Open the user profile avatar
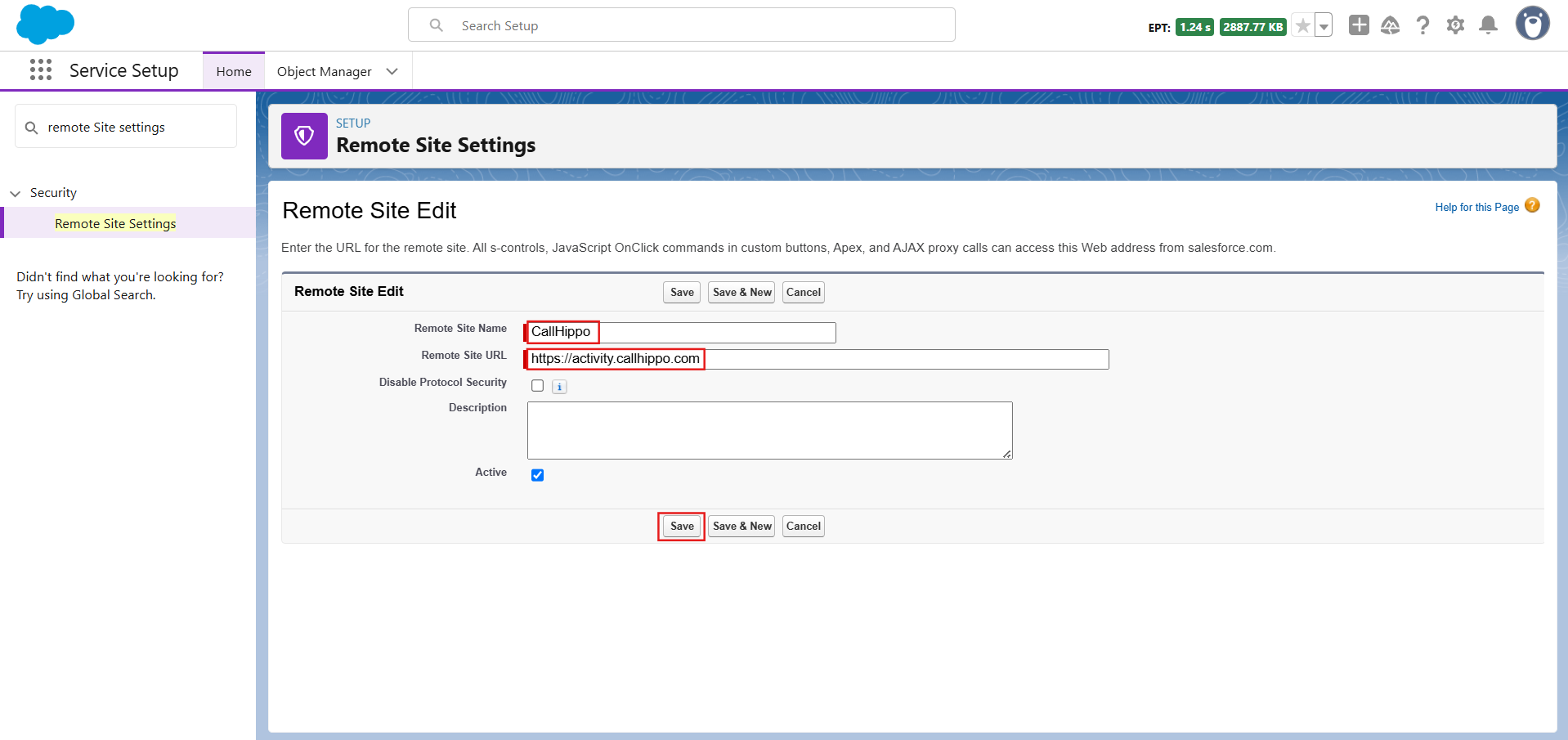Screen dimensions: 1568x740 (1532, 24)
